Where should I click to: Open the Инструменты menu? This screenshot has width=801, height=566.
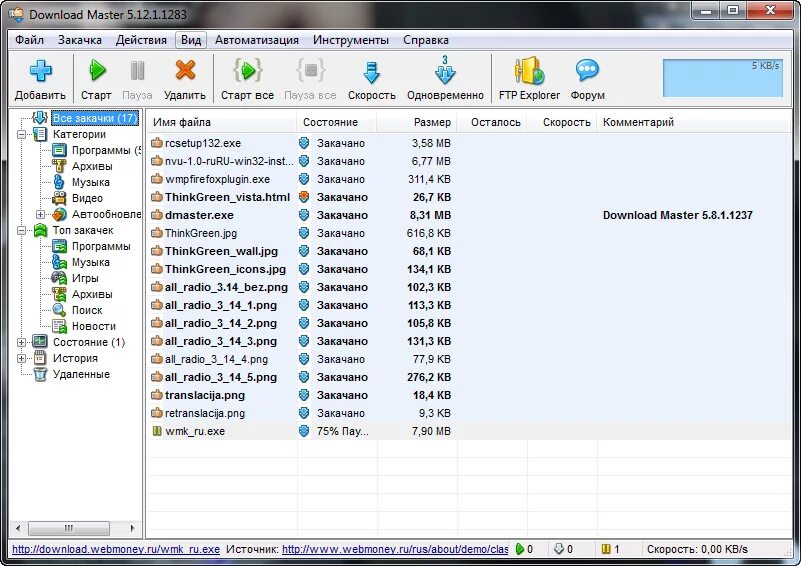[351, 40]
